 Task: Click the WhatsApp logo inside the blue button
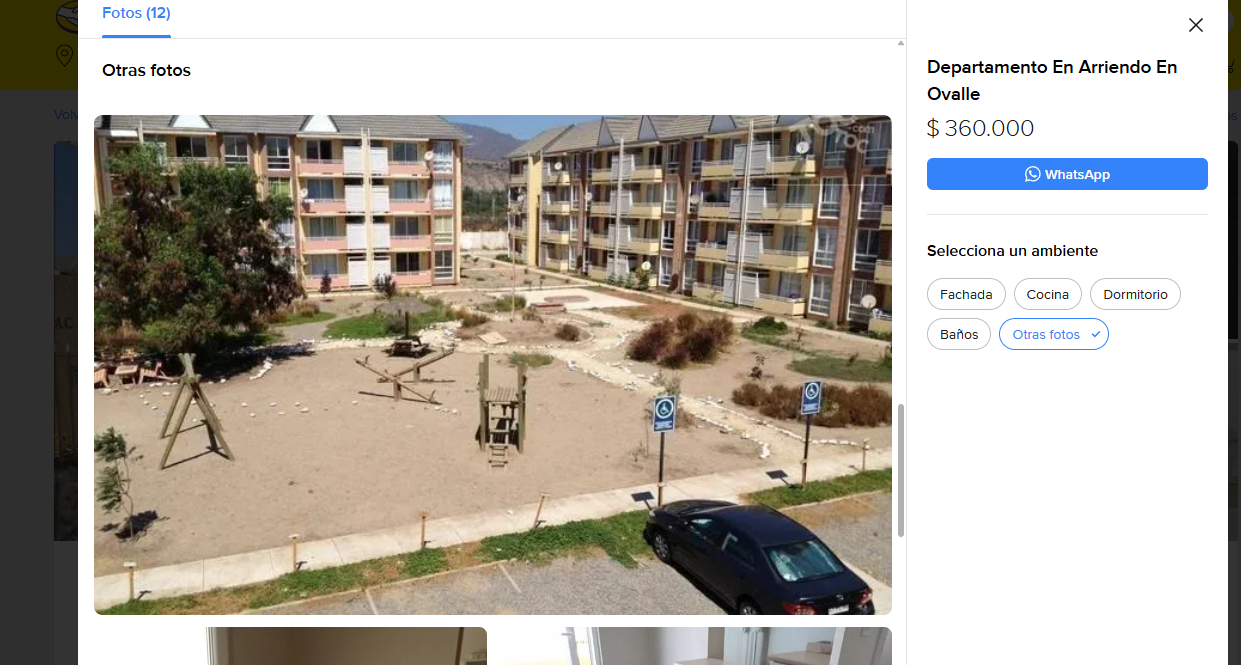click(x=1033, y=174)
